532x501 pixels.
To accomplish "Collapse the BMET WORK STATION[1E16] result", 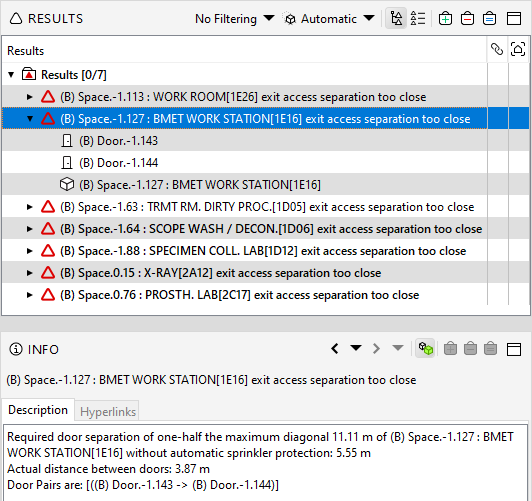I will tap(30, 119).
